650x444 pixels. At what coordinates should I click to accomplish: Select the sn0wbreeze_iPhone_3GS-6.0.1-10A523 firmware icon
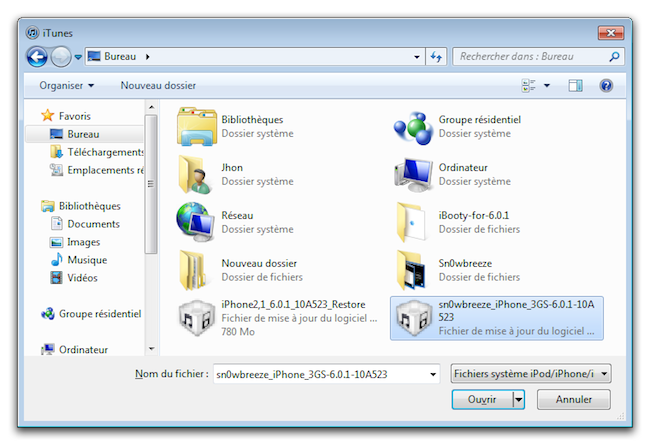(x=413, y=318)
